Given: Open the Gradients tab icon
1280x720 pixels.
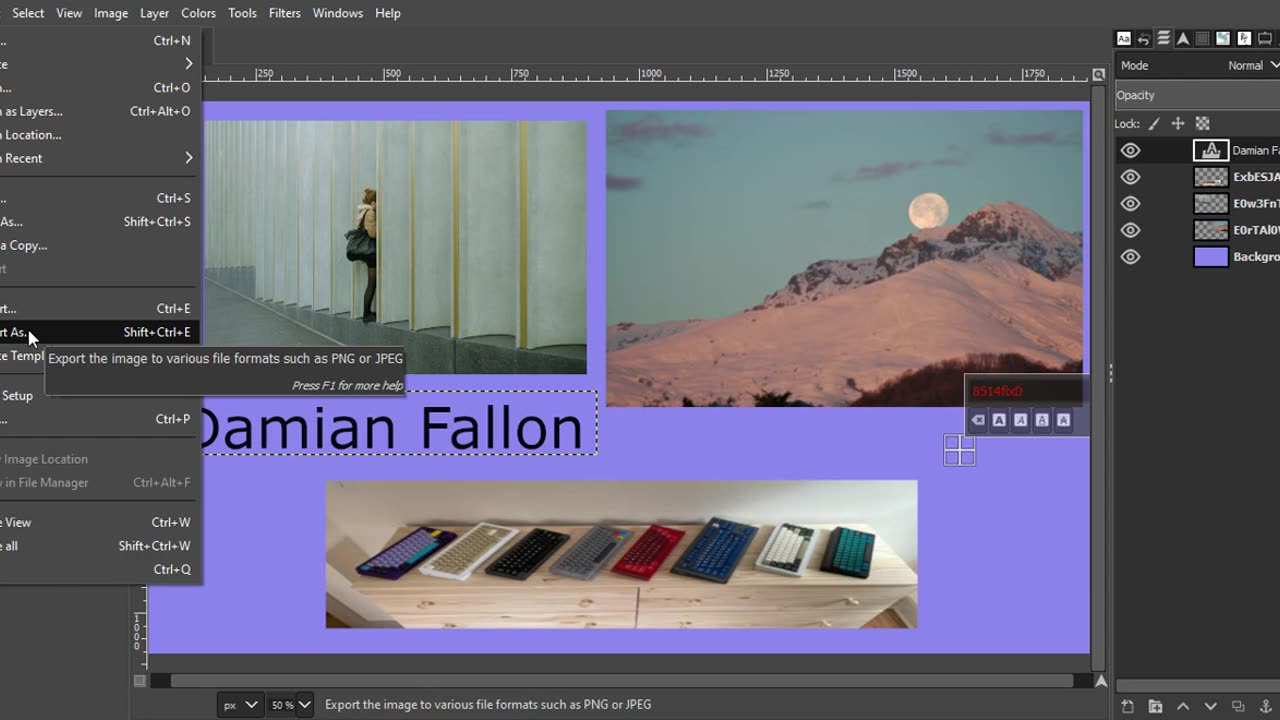Looking at the screenshot, I should [1223, 38].
